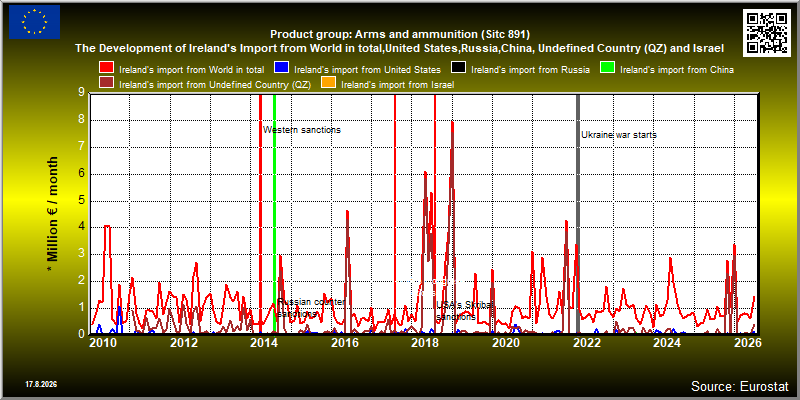The height and width of the screenshot is (400, 800).
Task: Click 'Ireland's import from Russia' legend label
Action: point(530,70)
